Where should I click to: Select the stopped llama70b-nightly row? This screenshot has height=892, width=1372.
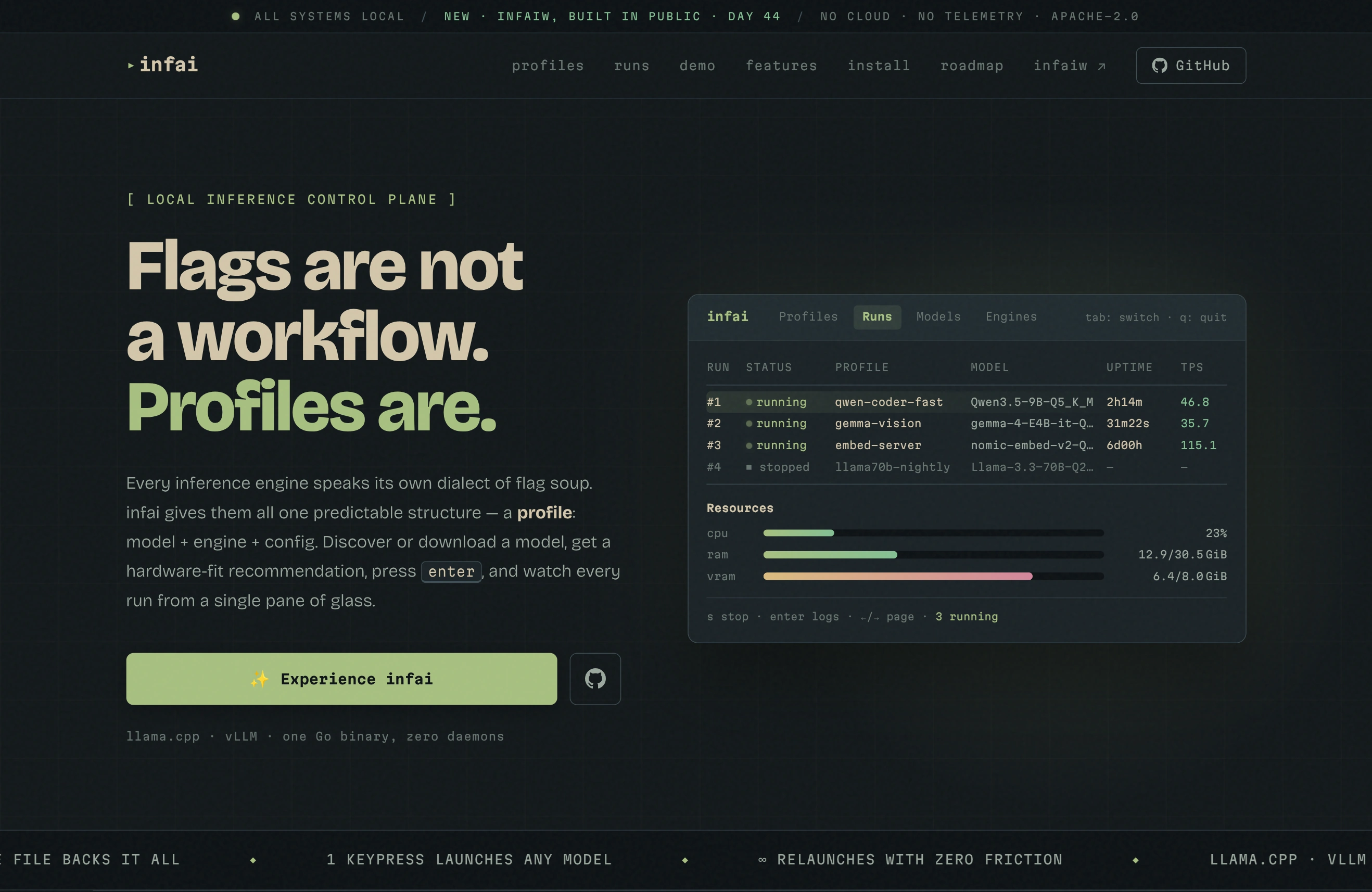[966, 467]
